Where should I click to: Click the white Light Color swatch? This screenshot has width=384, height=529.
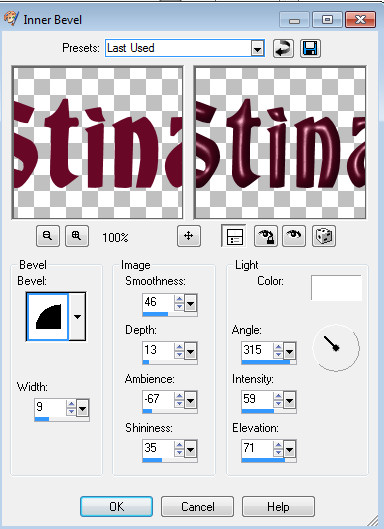336,288
